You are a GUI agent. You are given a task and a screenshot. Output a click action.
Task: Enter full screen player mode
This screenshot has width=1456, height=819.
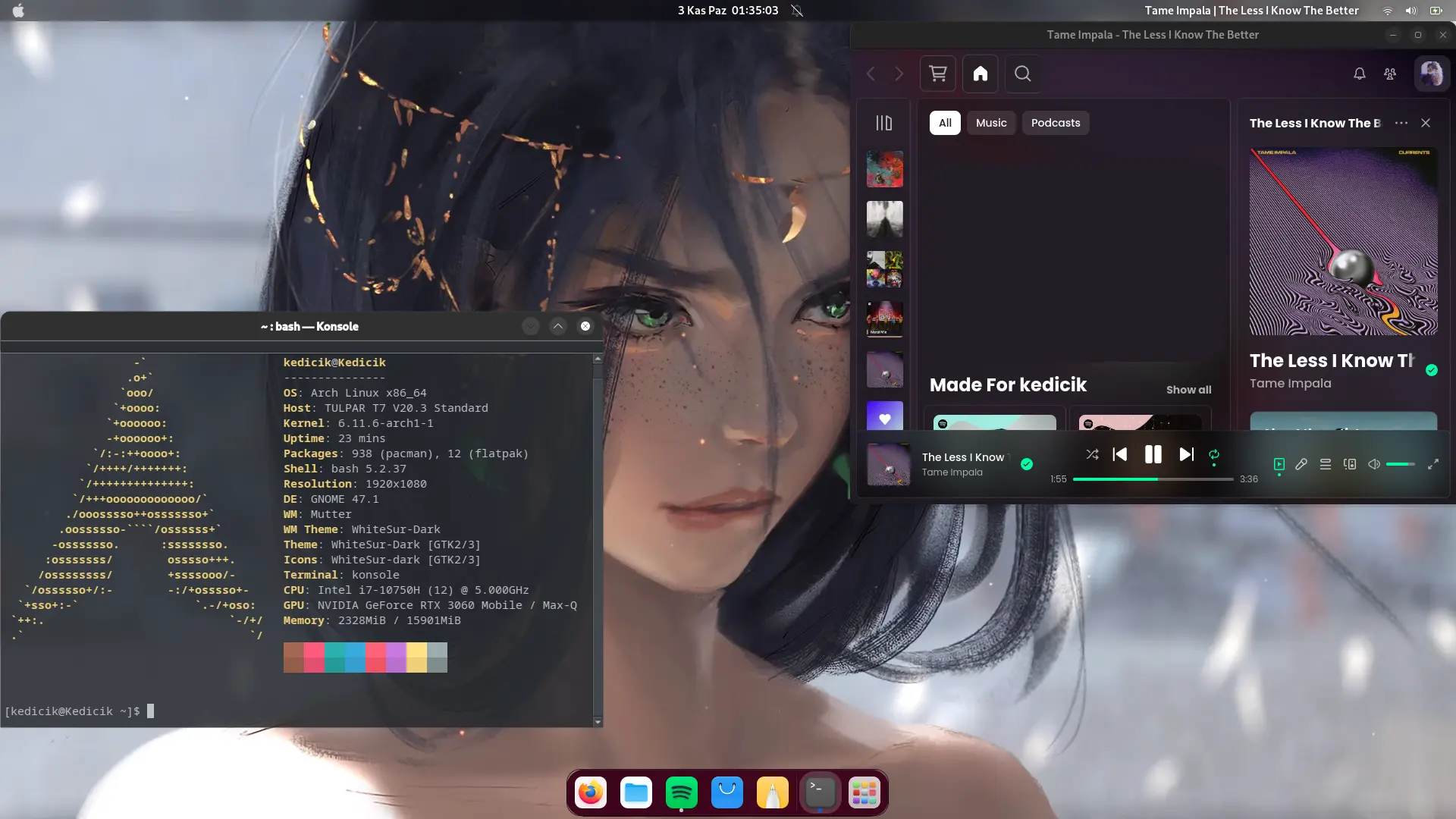(1433, 464)
